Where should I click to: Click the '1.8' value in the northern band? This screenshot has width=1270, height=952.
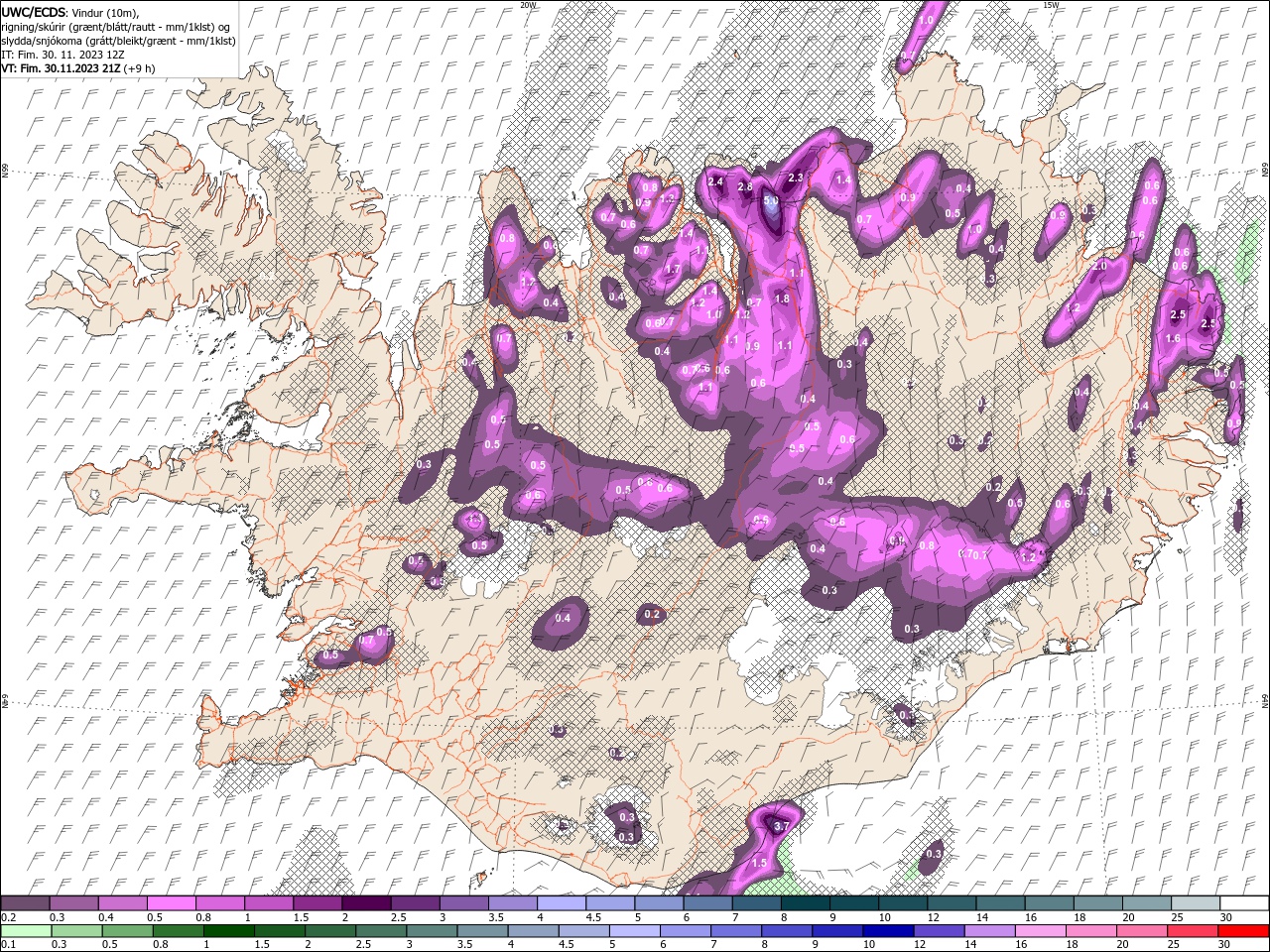[x=782, y=298]
